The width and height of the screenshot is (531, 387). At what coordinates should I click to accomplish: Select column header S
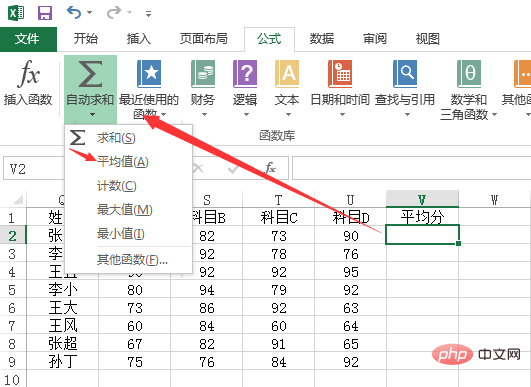tap(207, 200)
